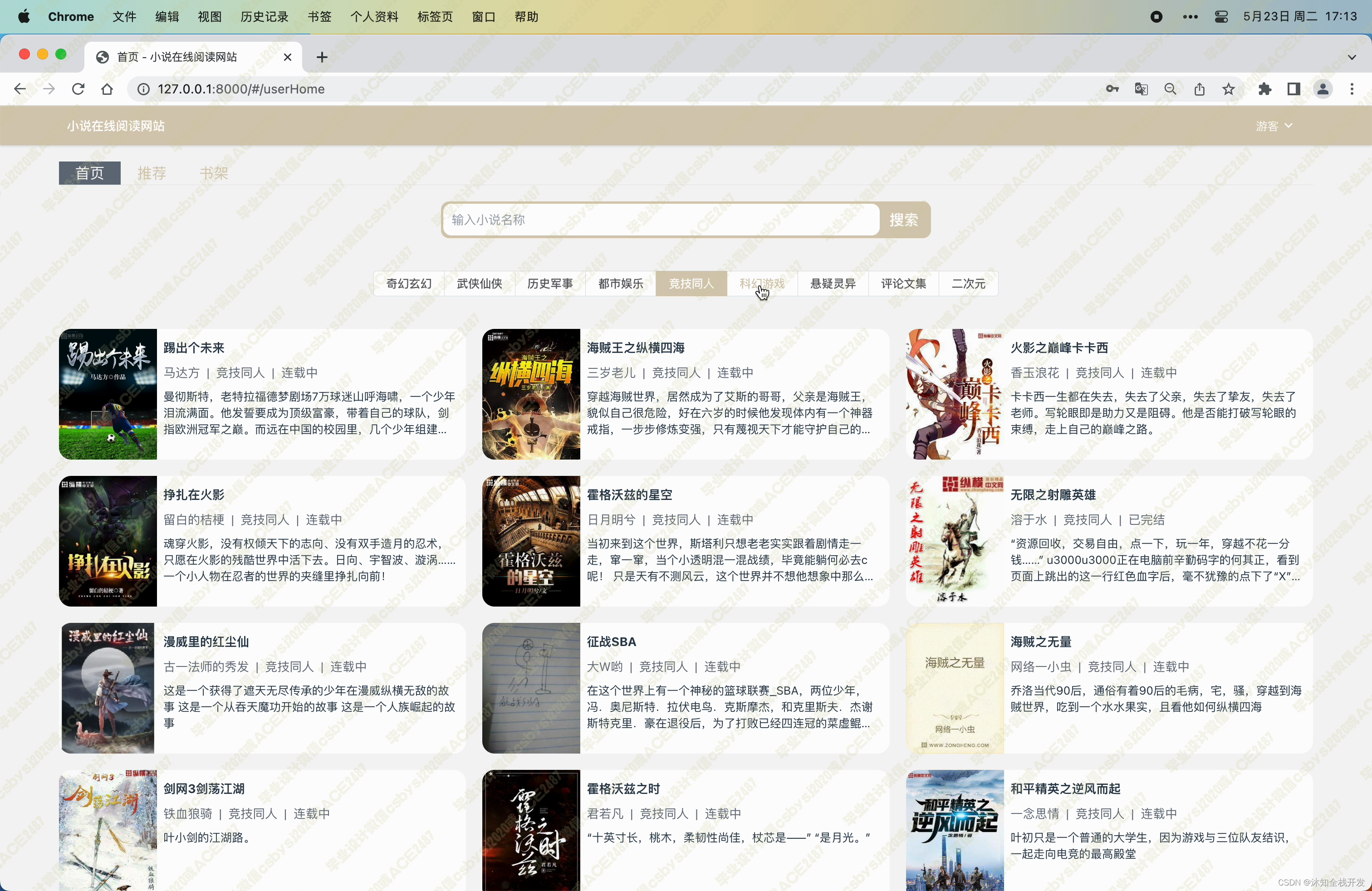Open the 书签 menu bar item
This screenshot has width=1372, height=891.
[x=319, y=17]
